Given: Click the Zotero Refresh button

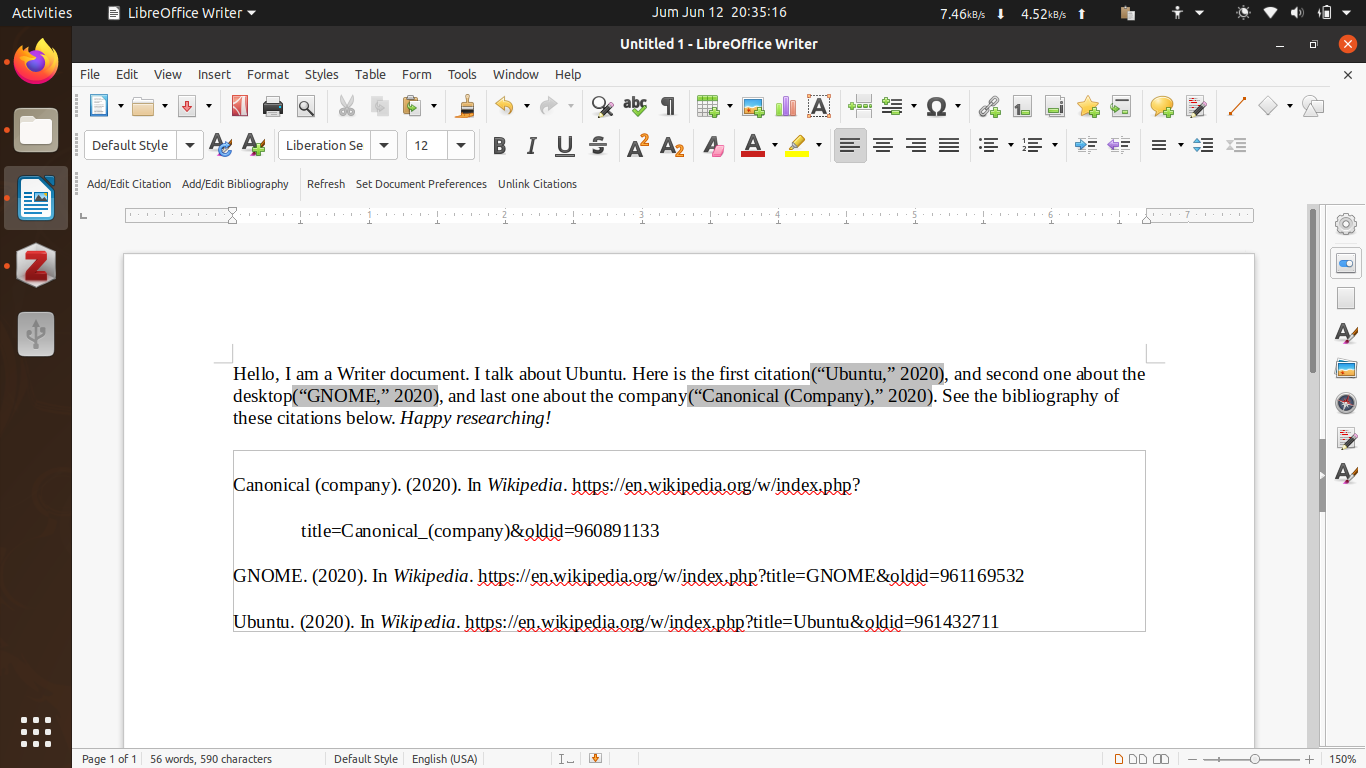Looking at the screenshot, I should [x=326, y=184].
